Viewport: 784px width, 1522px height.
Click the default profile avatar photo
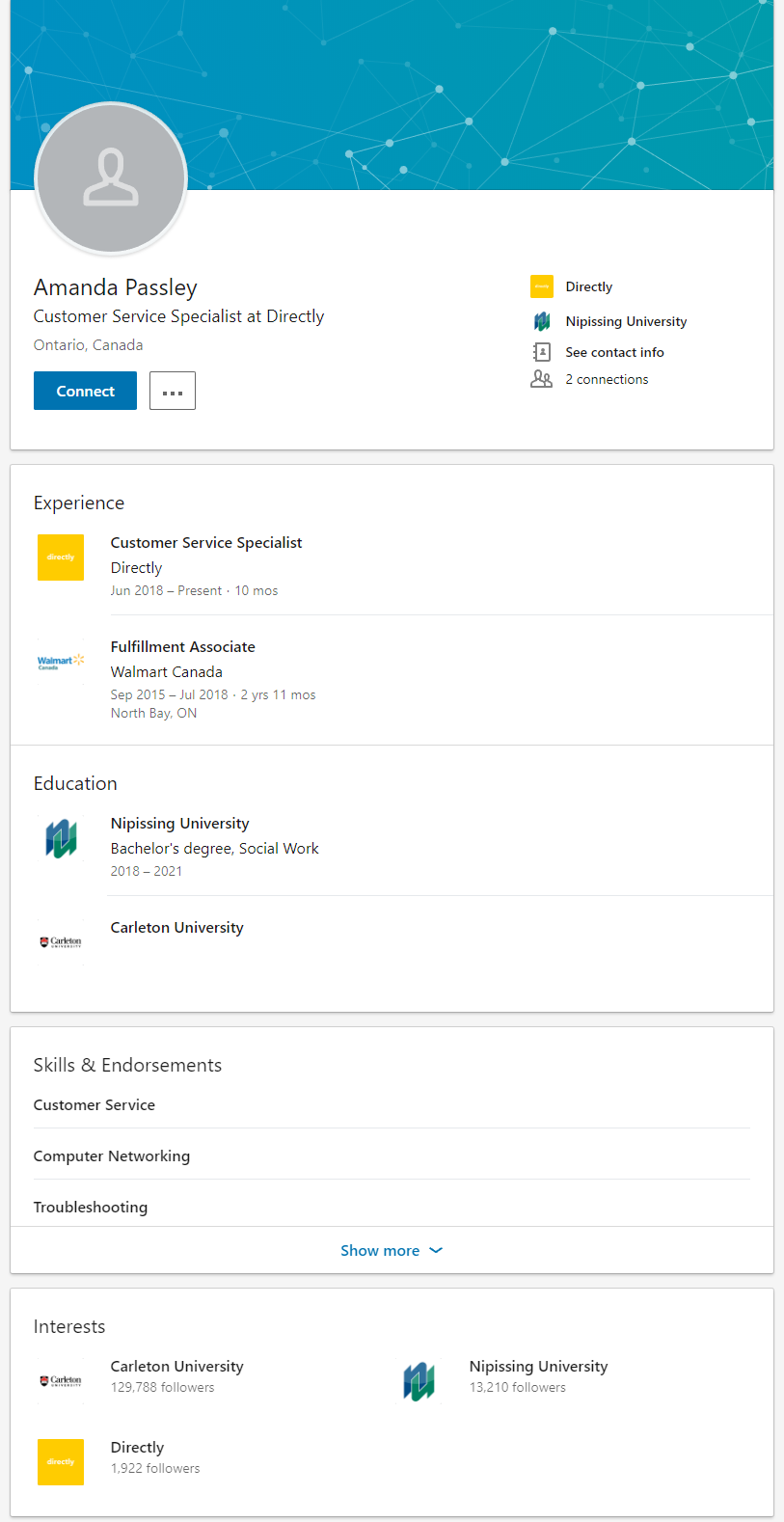[x=111, y=178]
